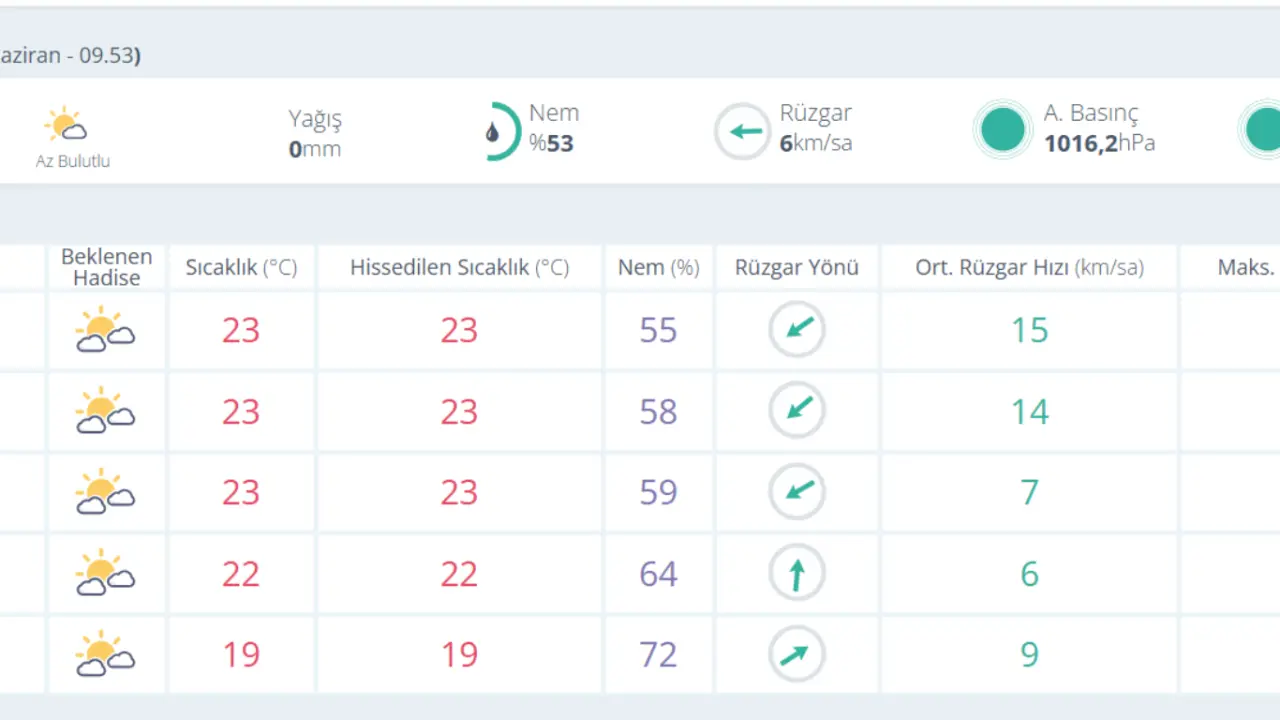The height and width of the screenshot is (720, 1280).
Task: Click the weather icon in the 22°C row
Action: (x=105, y=573)
